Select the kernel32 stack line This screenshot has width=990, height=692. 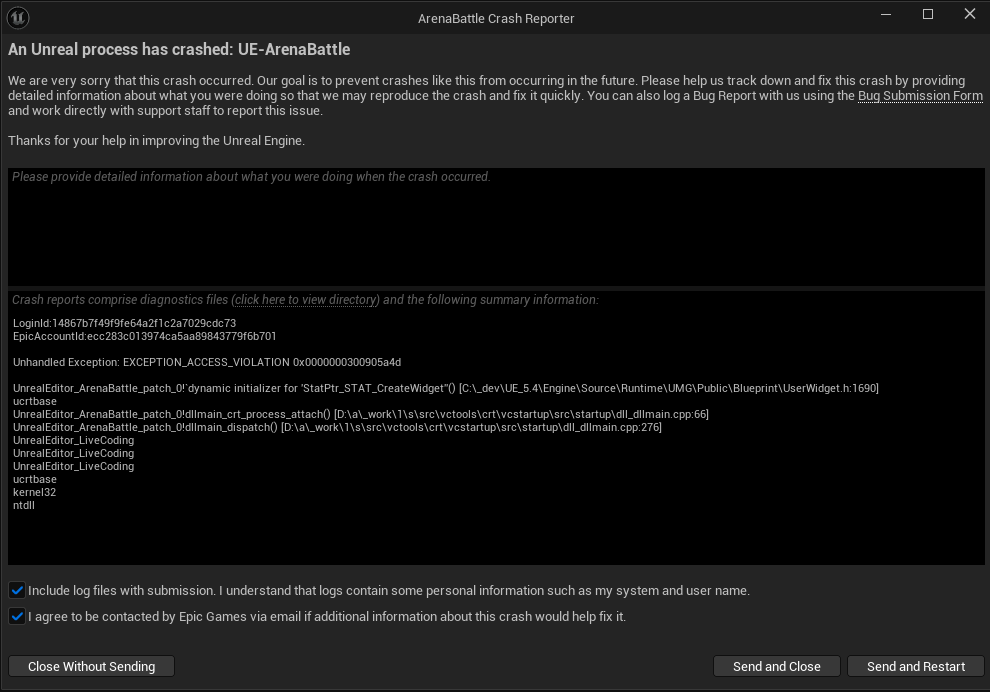35,492
